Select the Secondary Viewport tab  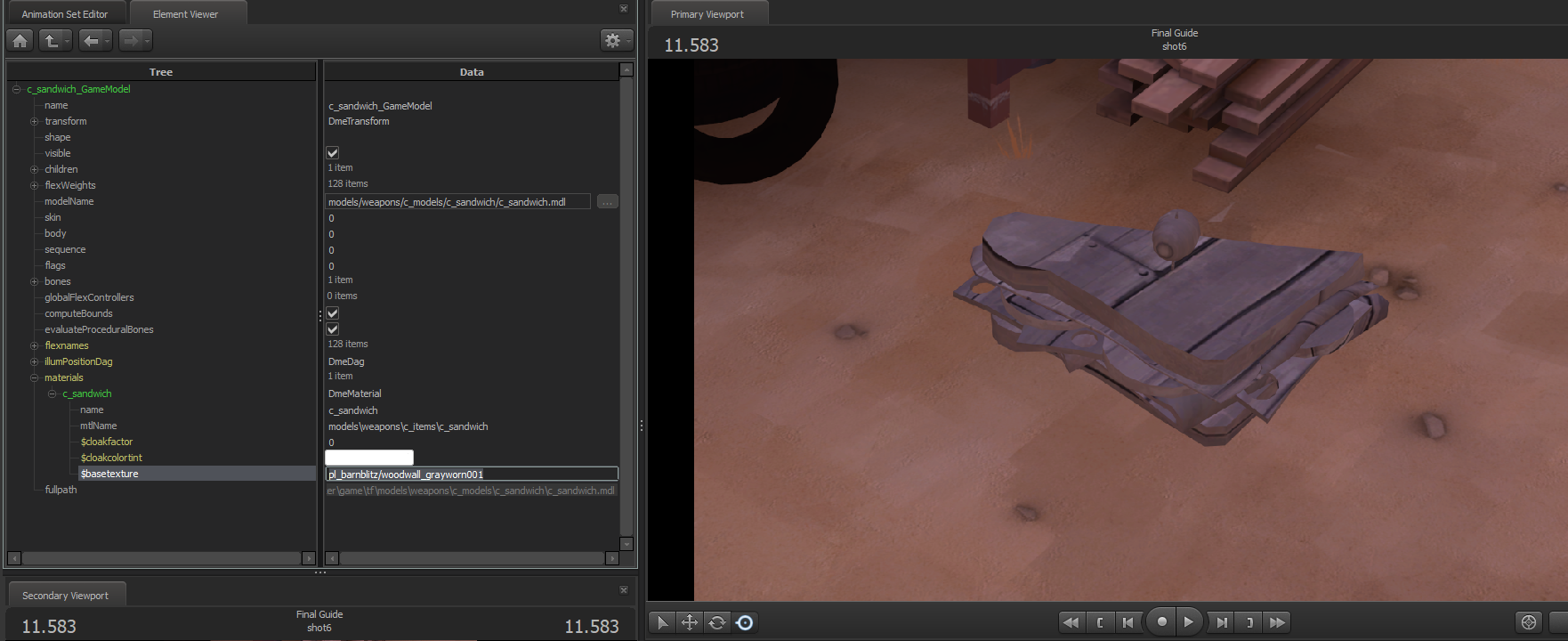coord(66,595)
